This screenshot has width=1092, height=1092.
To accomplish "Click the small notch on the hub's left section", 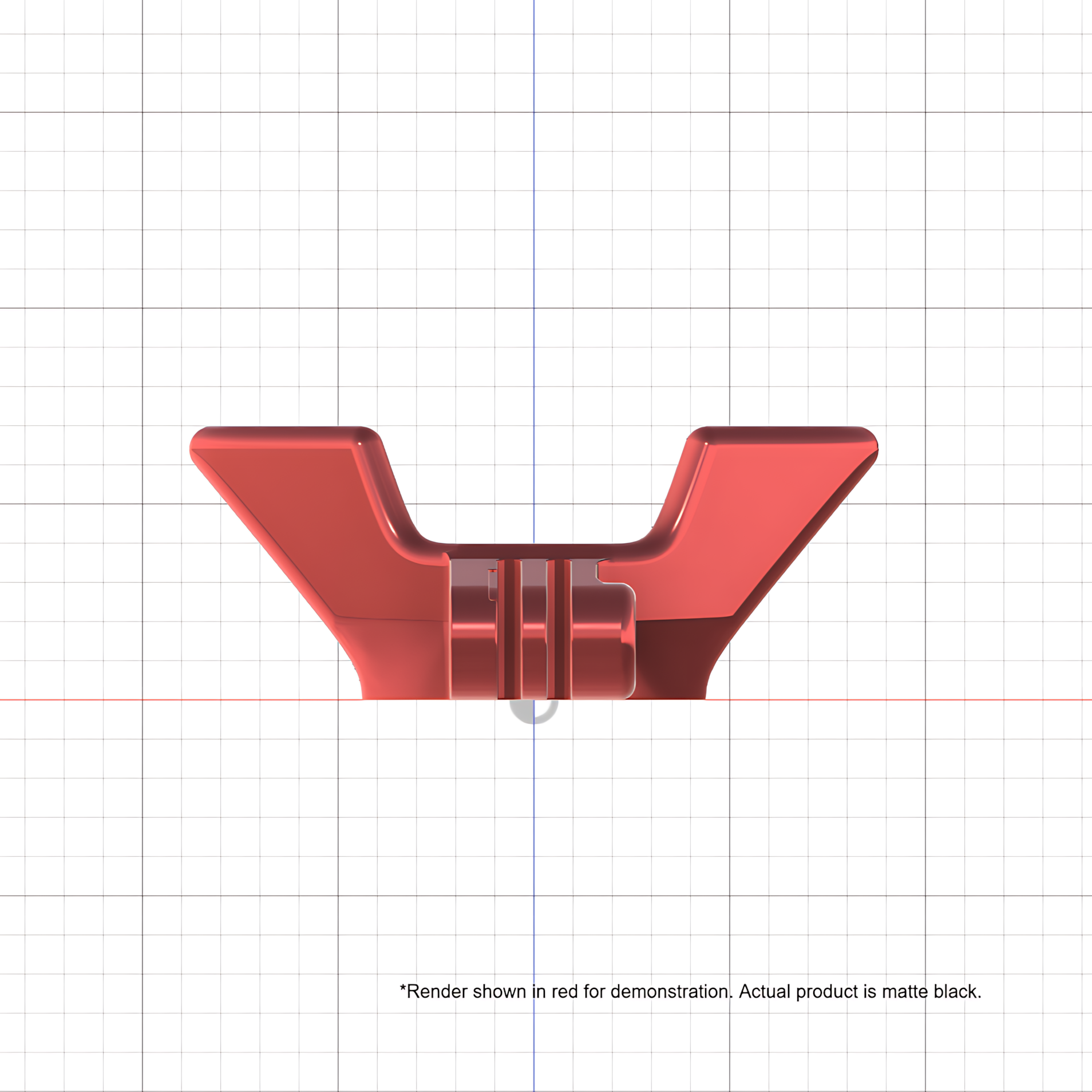I will [492, 585].
